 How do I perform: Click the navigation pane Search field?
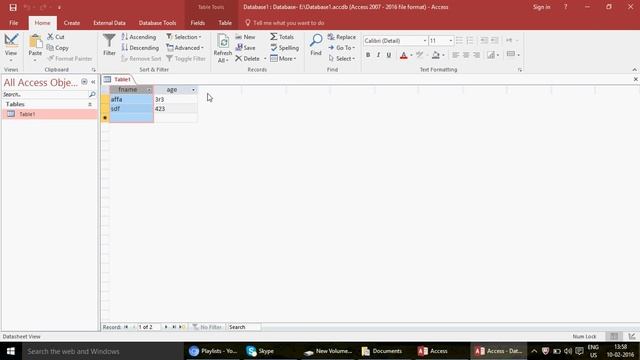coord(45,94)
